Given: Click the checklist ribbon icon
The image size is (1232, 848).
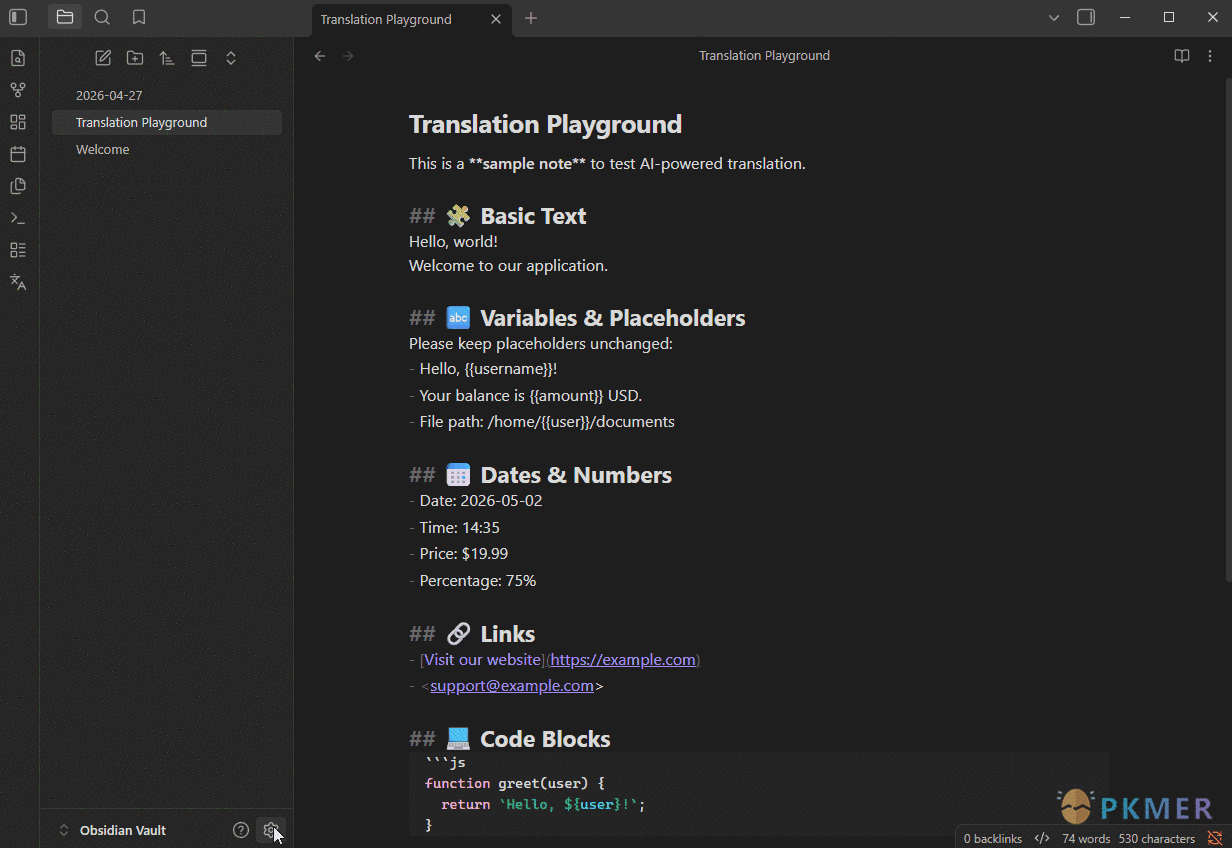Looking at the screenshot, I should 18,250.
